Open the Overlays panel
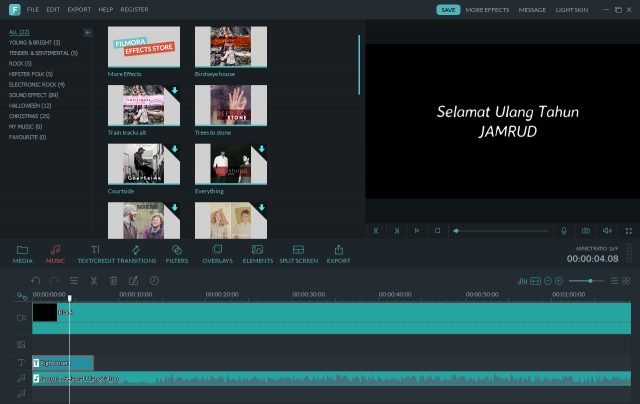640x404 pixels. click(x=217, y=253)
